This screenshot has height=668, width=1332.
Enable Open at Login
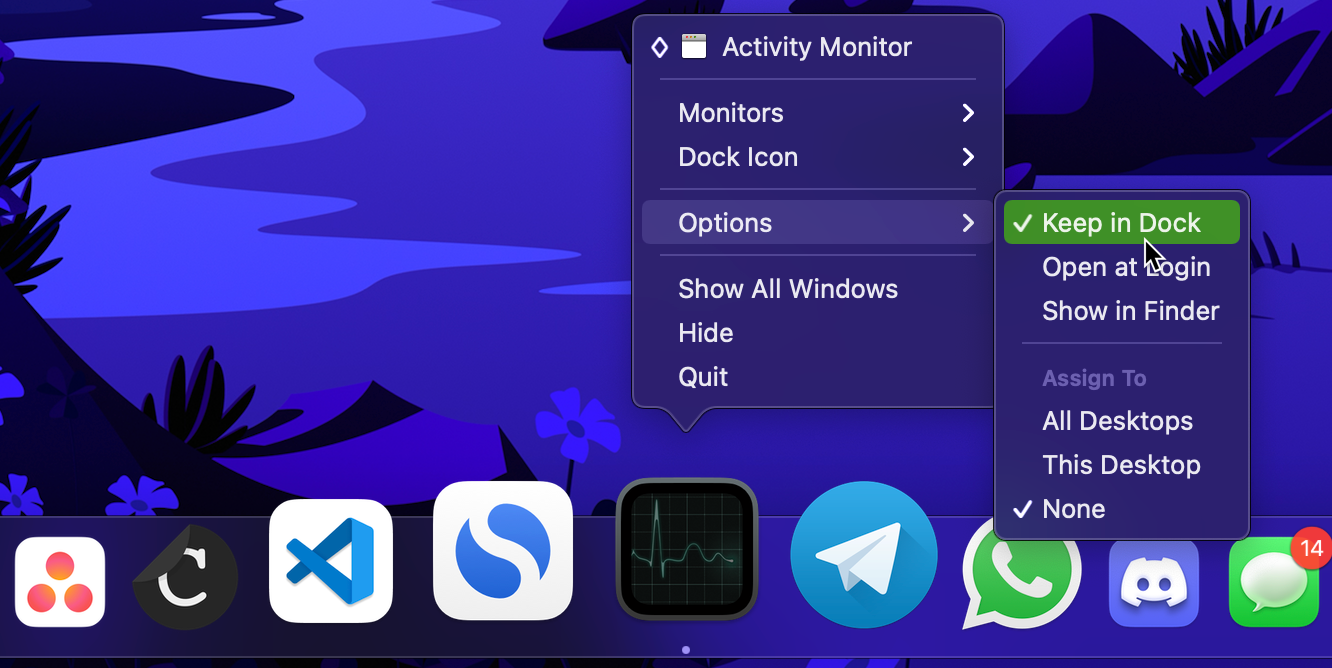pos(1126,266)
